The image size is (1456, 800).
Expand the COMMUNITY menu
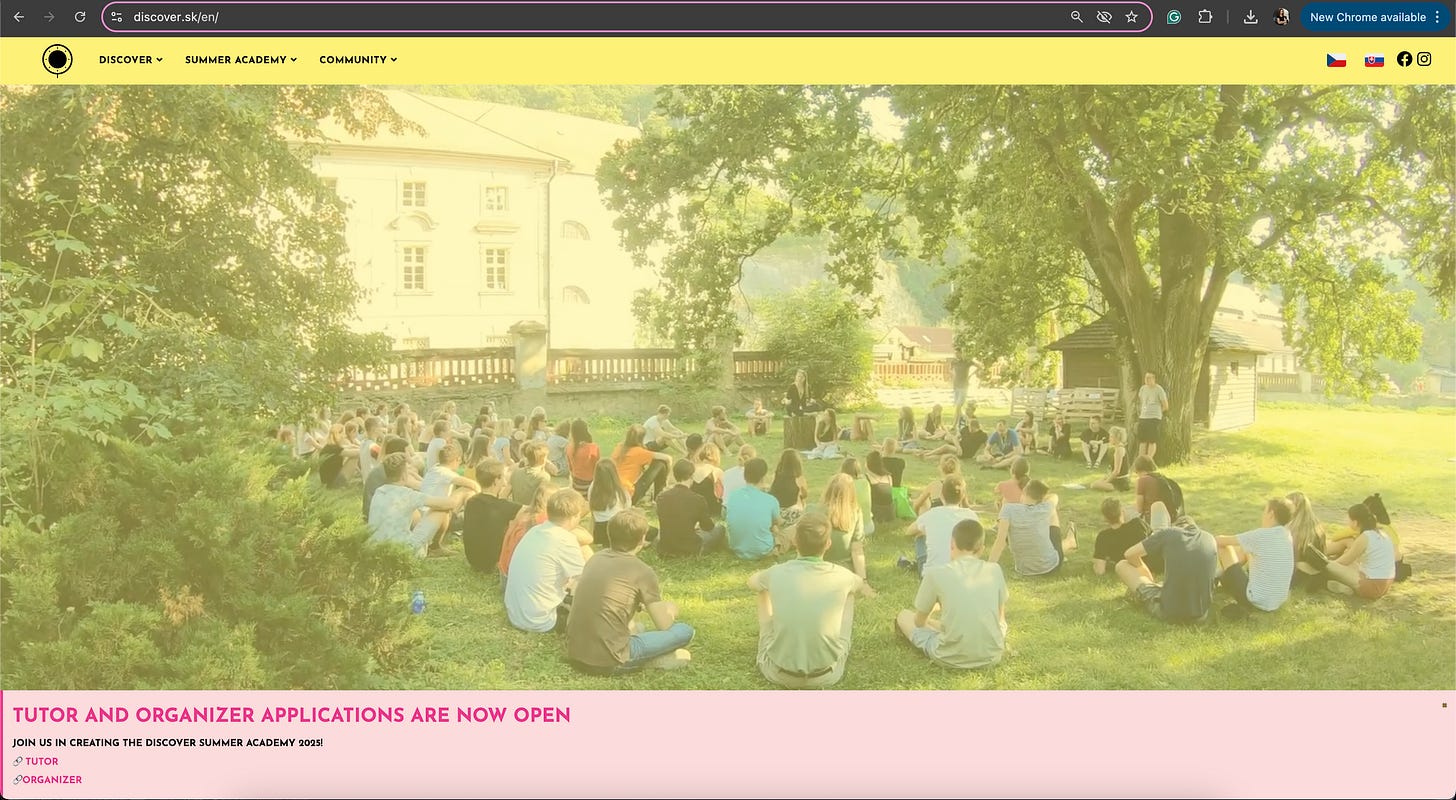click(x=358, y=60)
